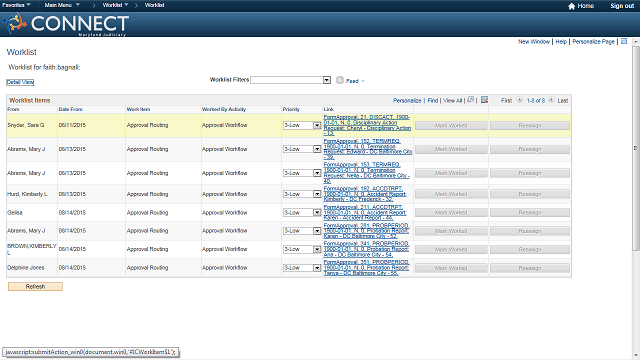Image resolution: width=640 pixels, height=360 pixels.
Task: Open priority dropdown for BROWN,KIMBERLY row
Action: click(x=317, y=249)
